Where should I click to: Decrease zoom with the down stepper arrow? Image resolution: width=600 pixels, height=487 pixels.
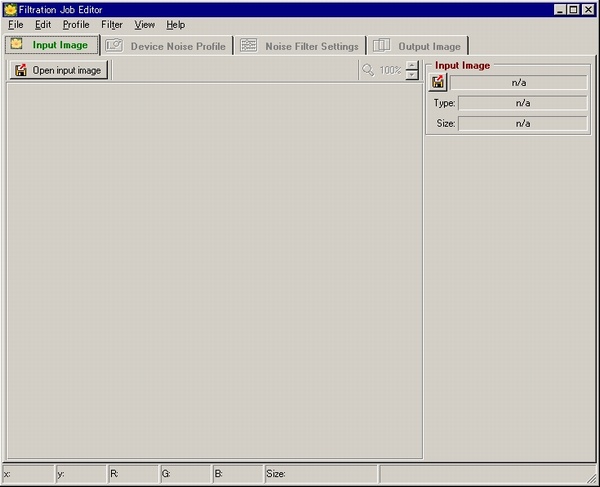tap(412, 75)
